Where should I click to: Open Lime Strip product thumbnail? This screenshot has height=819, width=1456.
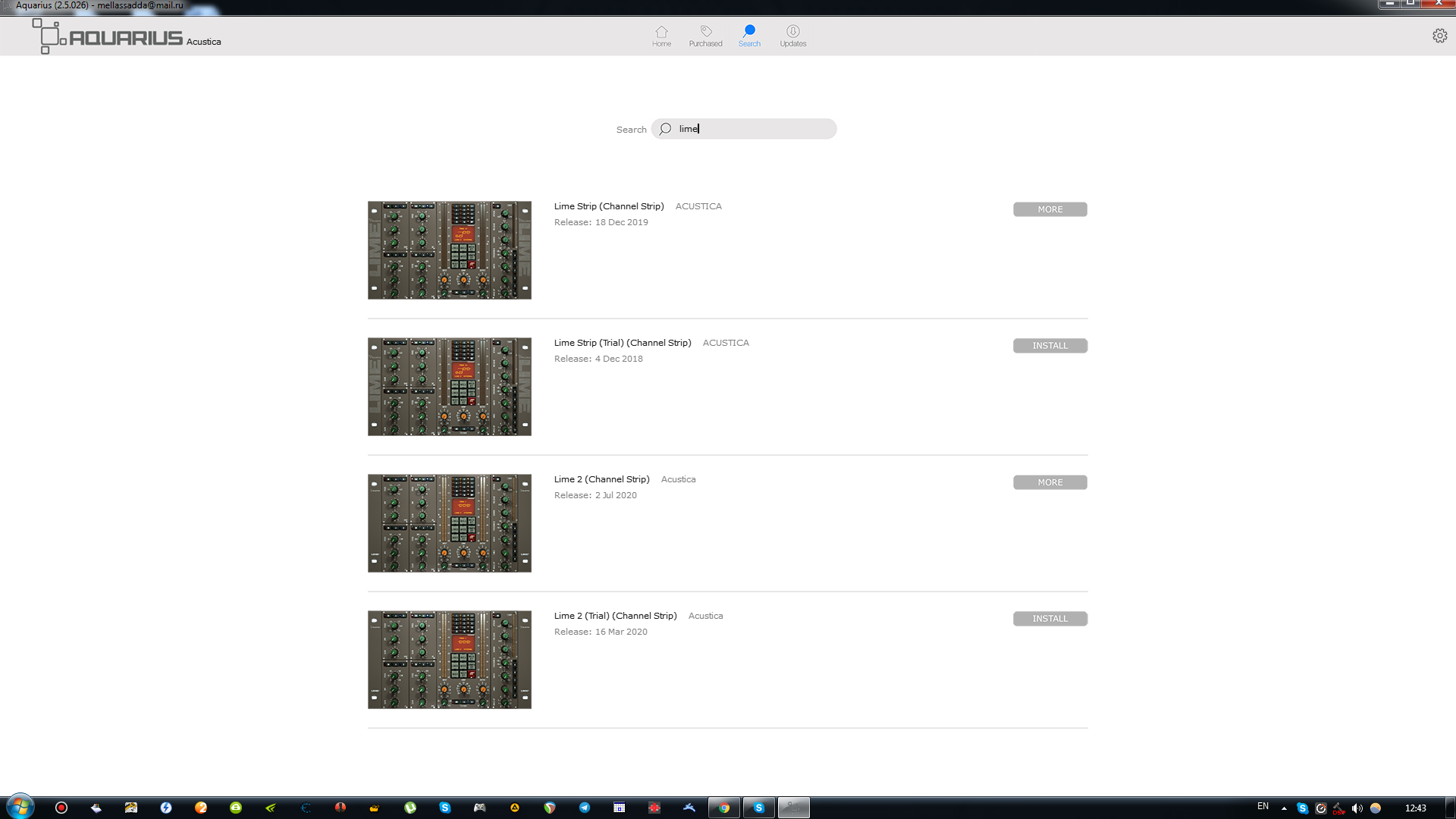(x=450, y=250)
